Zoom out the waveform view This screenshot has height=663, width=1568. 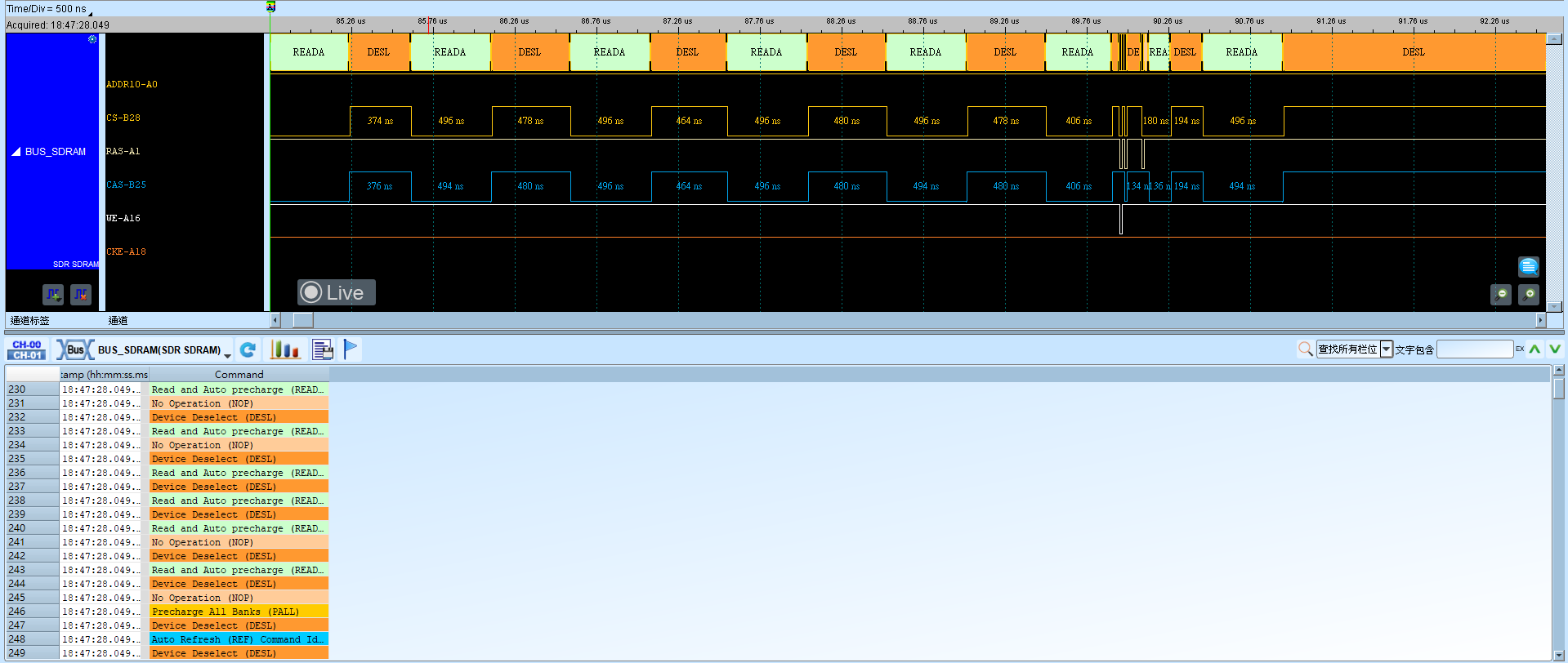click(x=1501, y=294)
